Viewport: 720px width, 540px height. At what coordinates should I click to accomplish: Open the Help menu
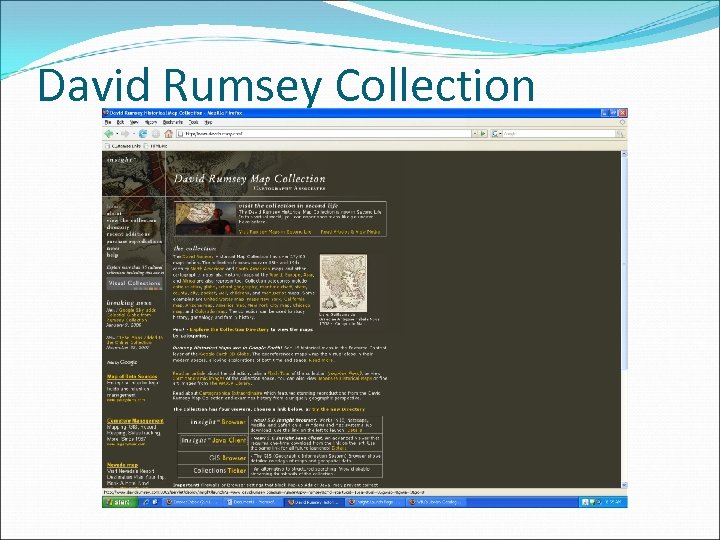(x=208, y=123)
